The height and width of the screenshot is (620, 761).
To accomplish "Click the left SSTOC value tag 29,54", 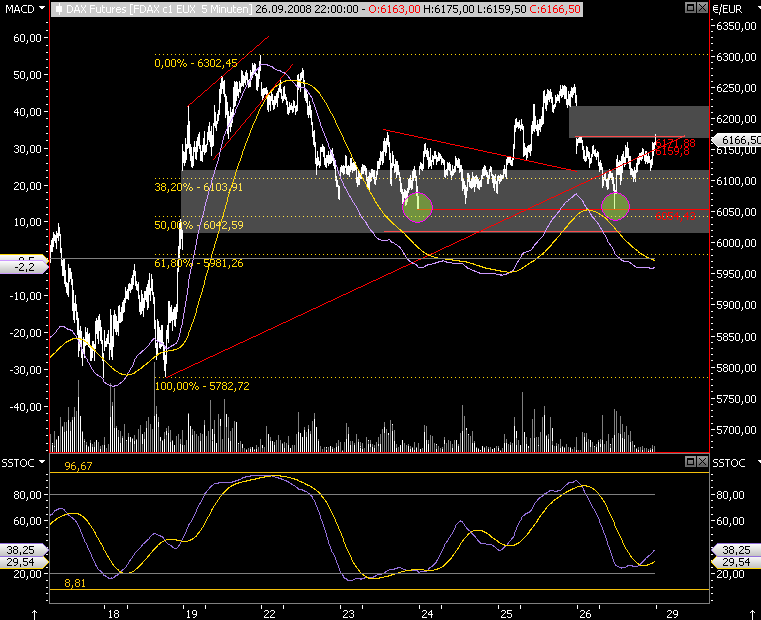I will click(23, 562).
